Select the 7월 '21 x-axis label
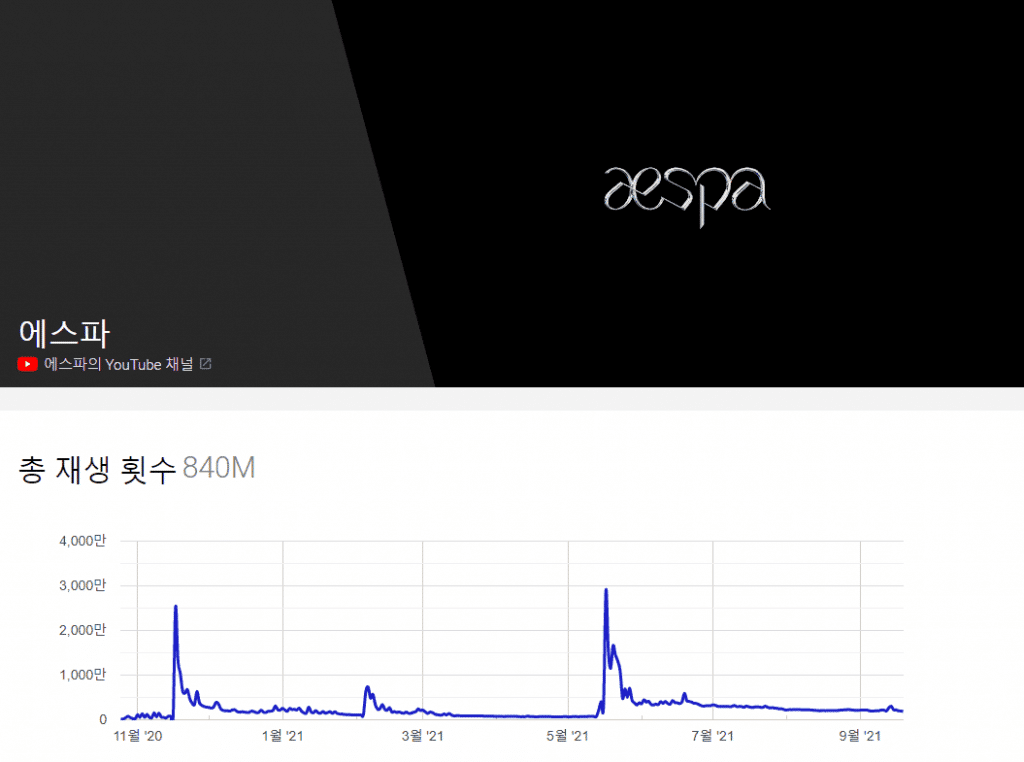 pyautogui.click(x=712, y=737)
